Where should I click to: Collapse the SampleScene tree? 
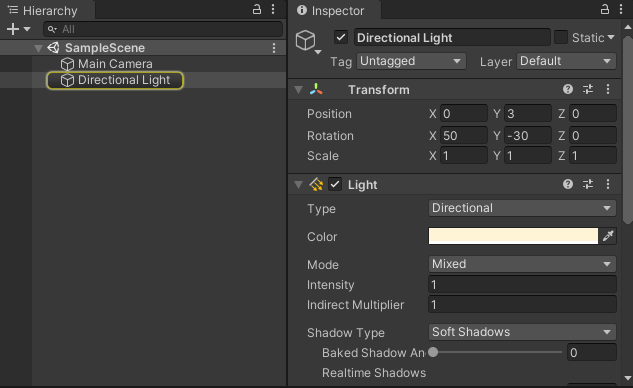pos(38,48)
